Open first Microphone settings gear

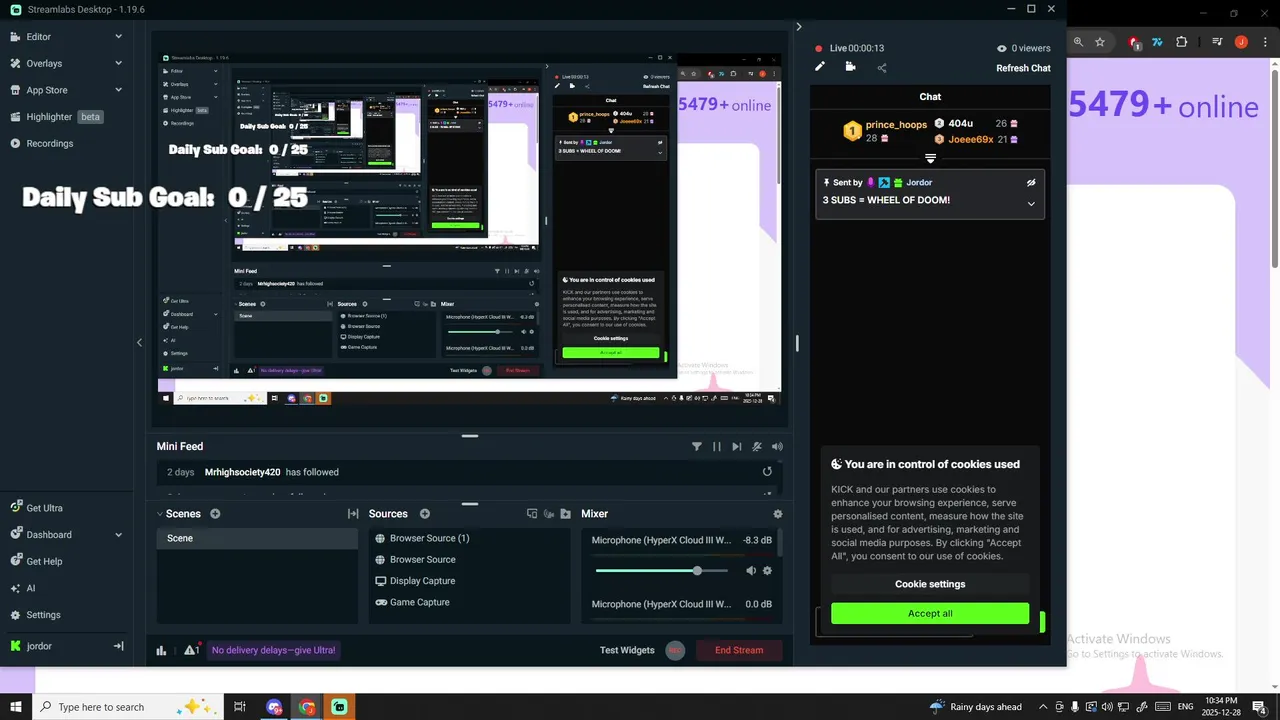click(767, 571)
